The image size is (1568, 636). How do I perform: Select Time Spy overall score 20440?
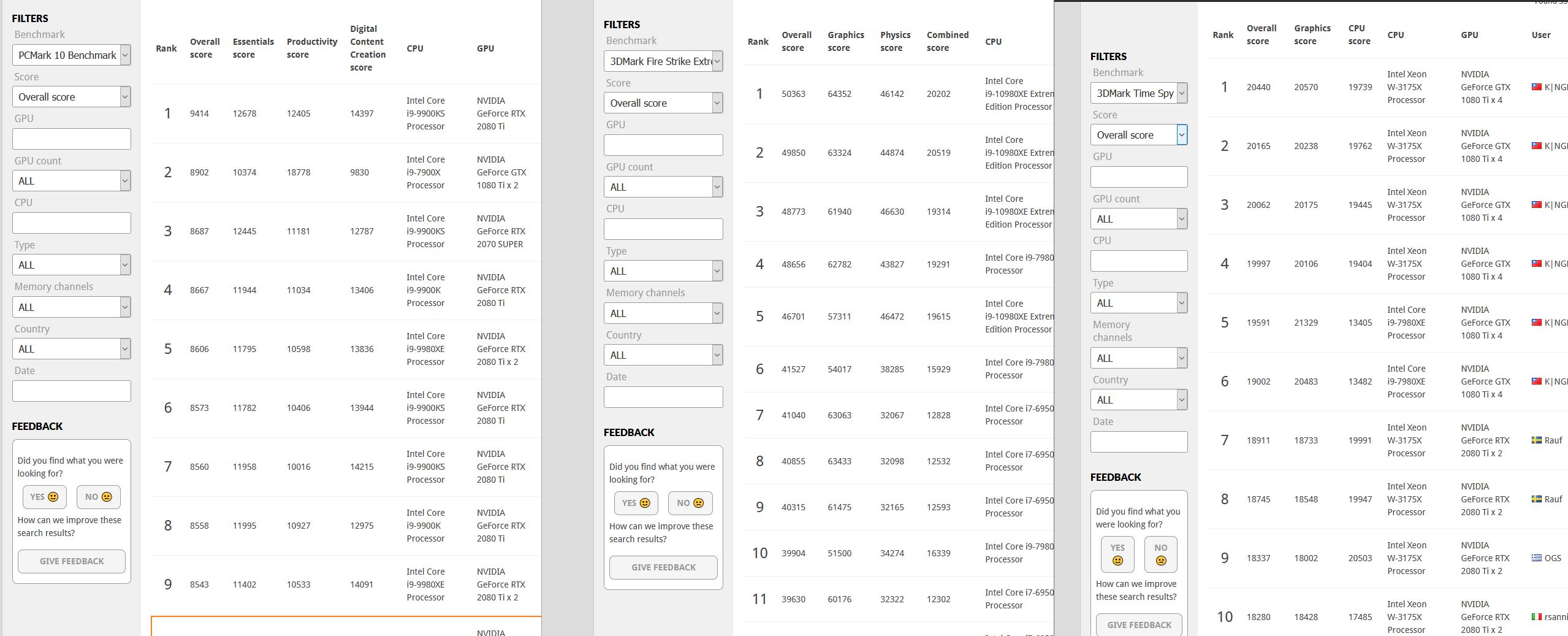tap(1258, 87)
